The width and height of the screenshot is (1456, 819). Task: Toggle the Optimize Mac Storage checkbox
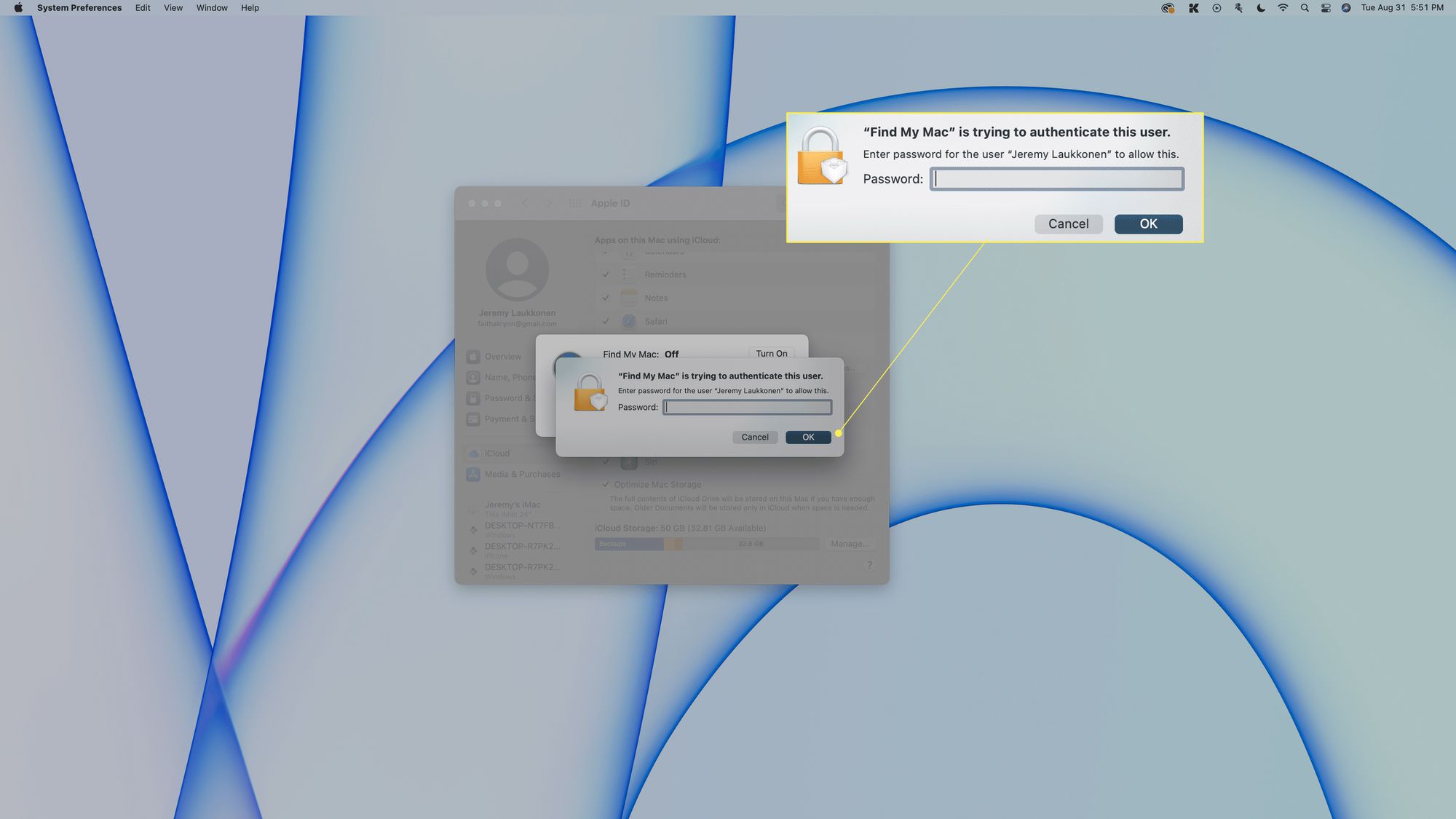pos(606,484)
